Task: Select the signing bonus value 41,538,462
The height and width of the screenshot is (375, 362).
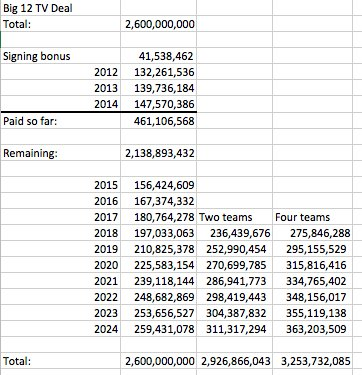Action: (158, 56)
